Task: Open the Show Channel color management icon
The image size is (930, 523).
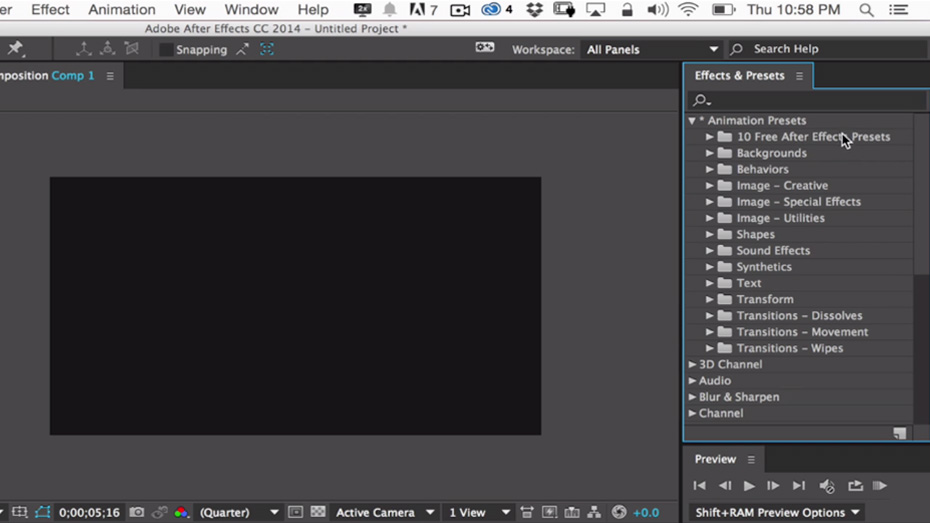Action: (x=181, y=512)
